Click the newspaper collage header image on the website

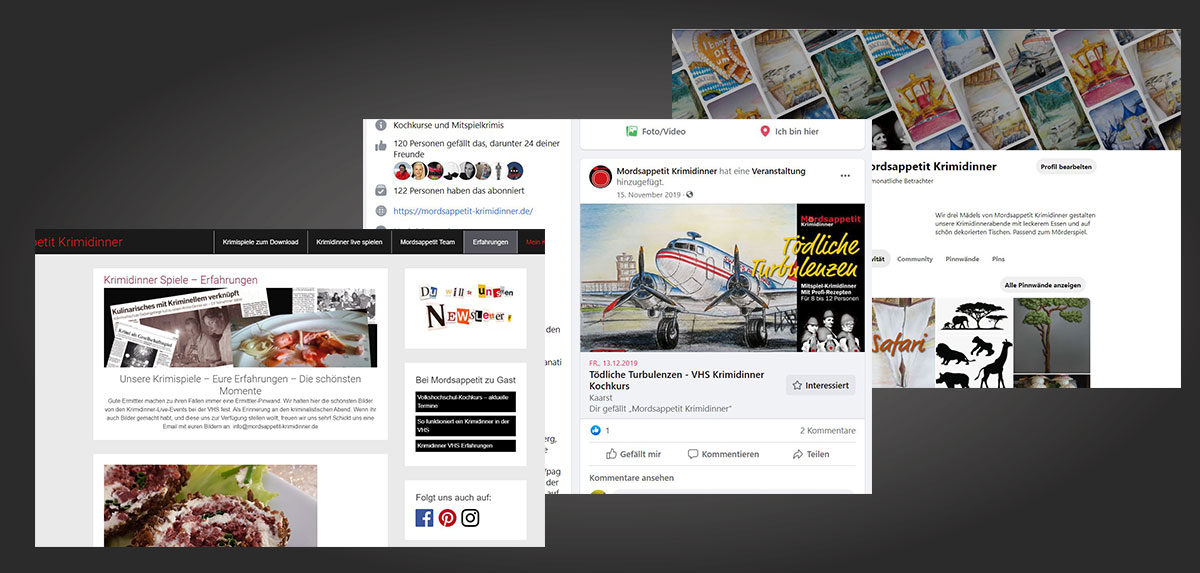click(x=240, y=328)
